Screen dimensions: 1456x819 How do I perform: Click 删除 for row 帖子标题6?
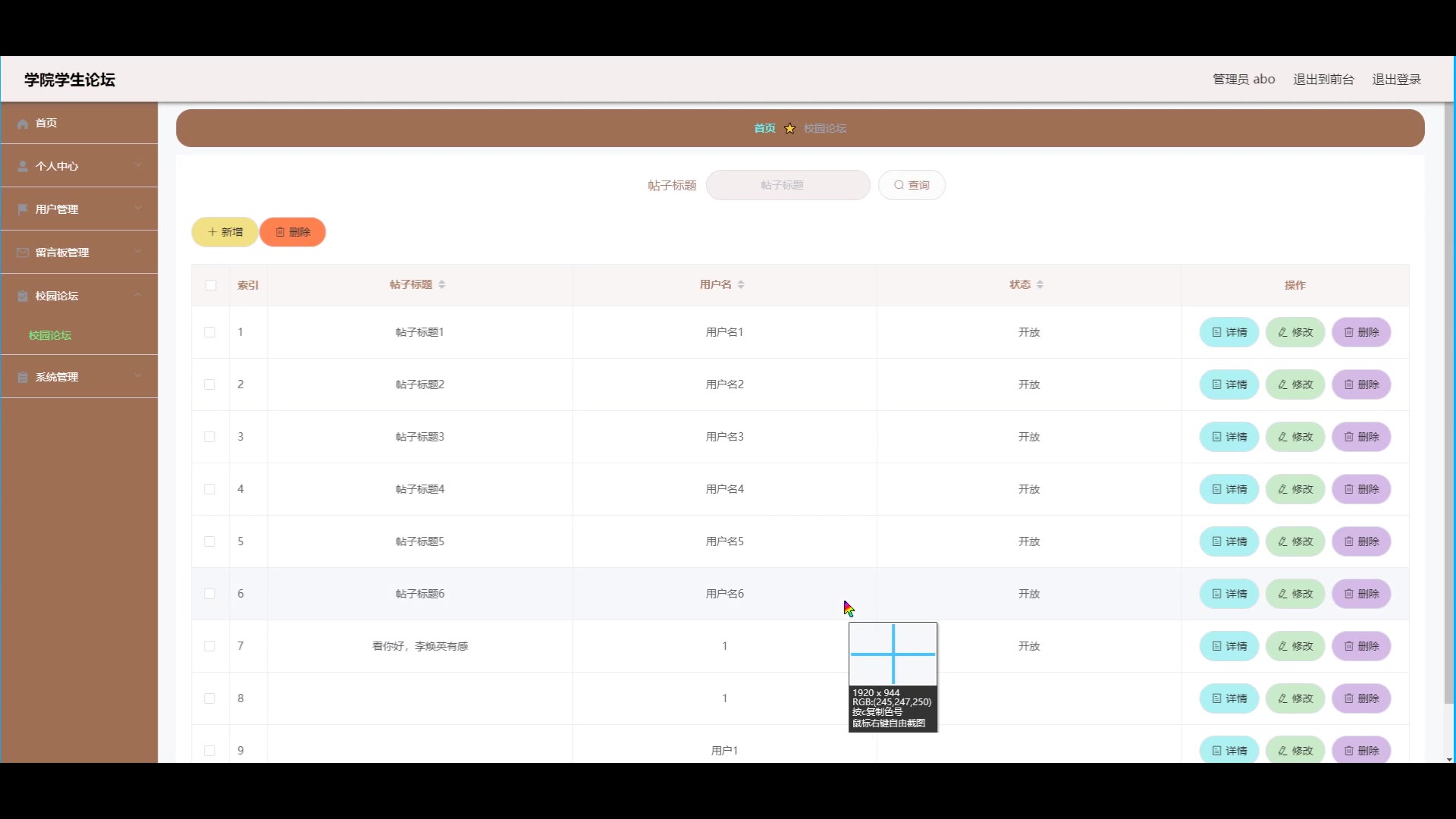[x=1361, y=594]
